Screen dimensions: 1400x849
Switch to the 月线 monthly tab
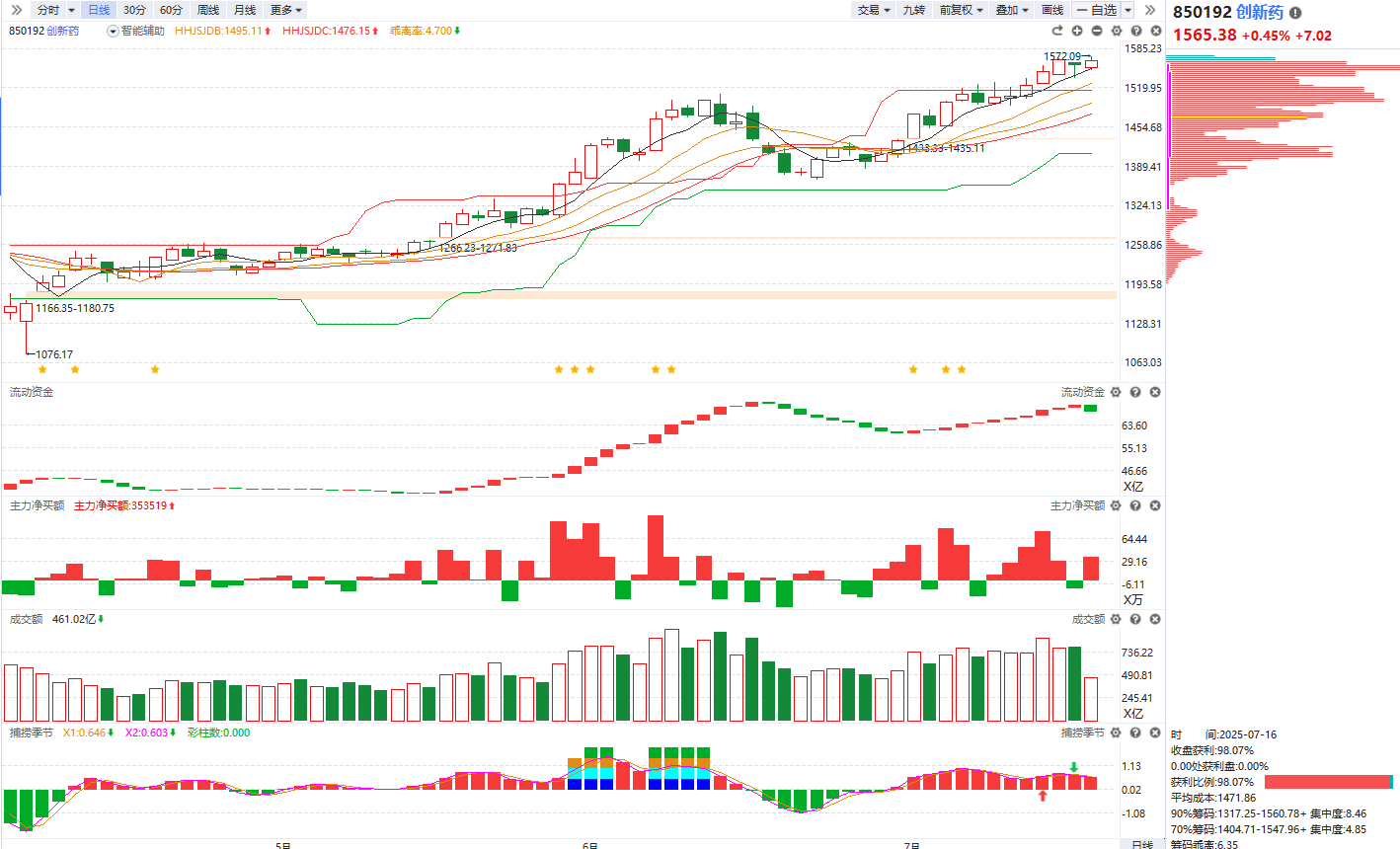pyautogui.click(x=245, y=10)
